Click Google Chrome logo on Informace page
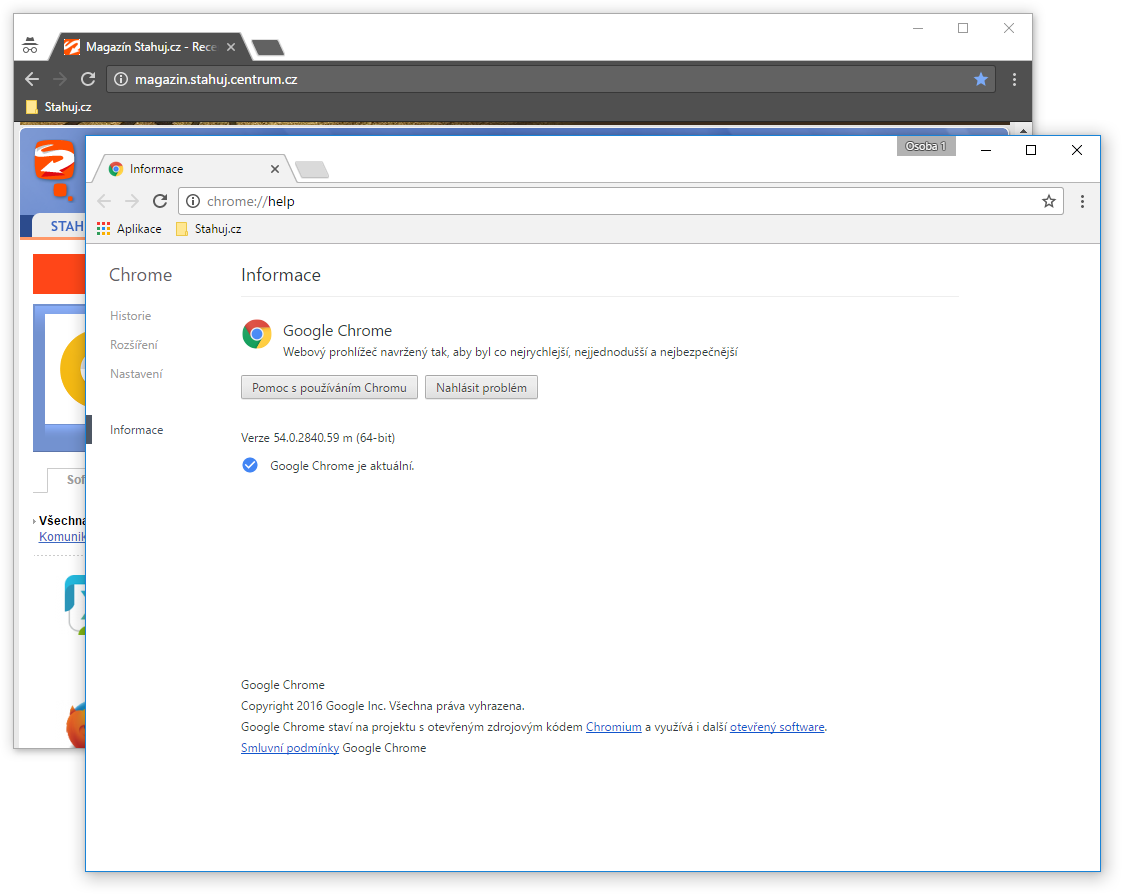 click(x=257, y=334)
